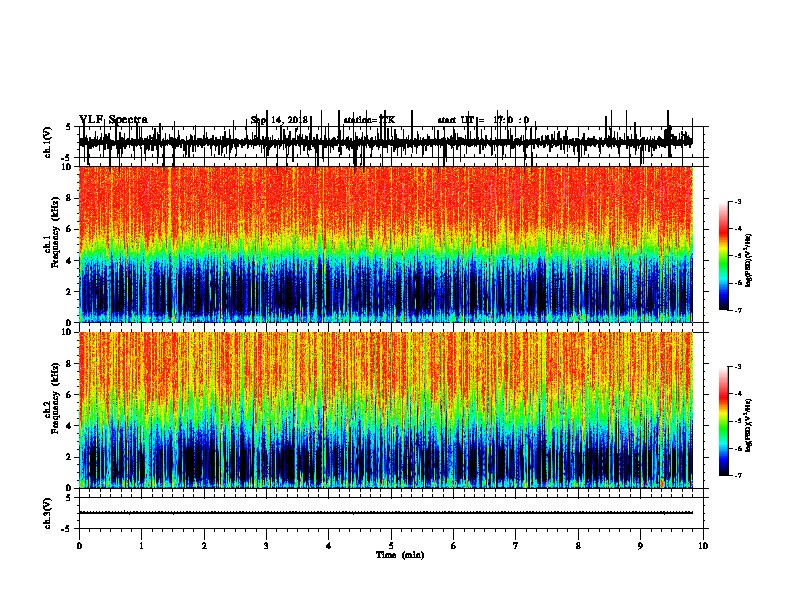
Task: Click the ch.1 'Frequency (kHz)' axis label
Action: pos(55,233)
